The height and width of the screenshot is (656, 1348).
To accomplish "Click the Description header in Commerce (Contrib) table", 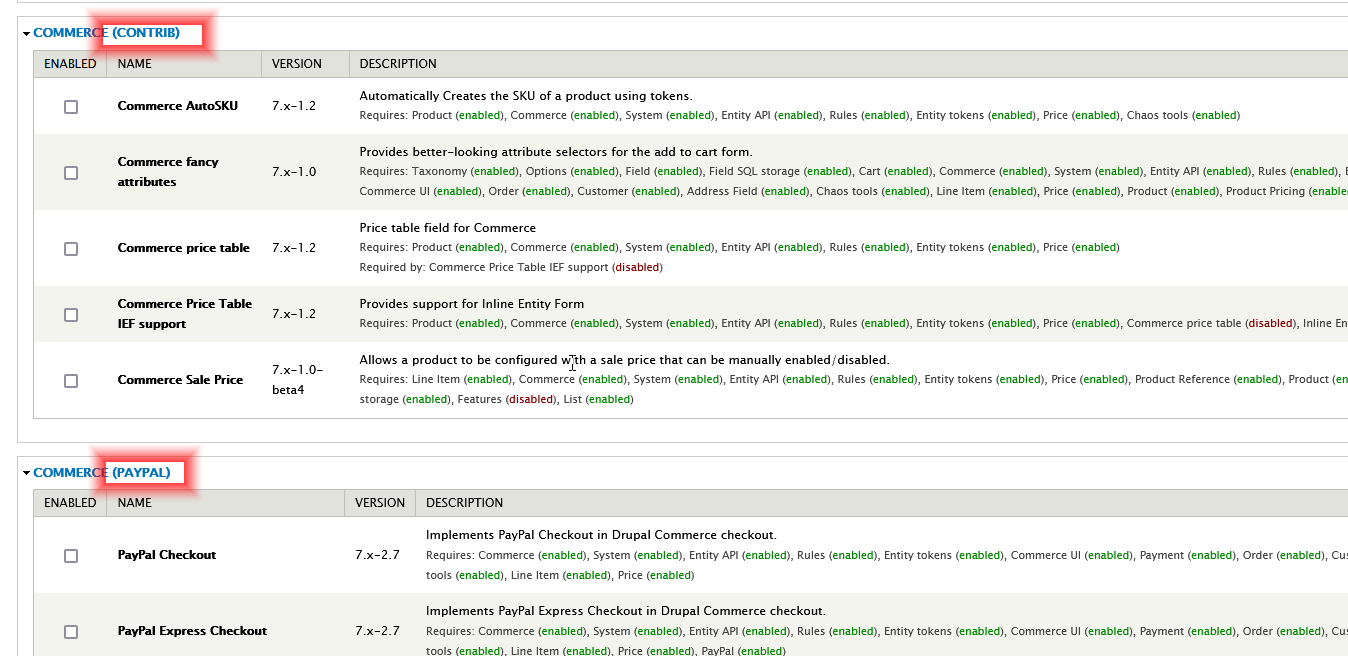I will click(398, 64).
